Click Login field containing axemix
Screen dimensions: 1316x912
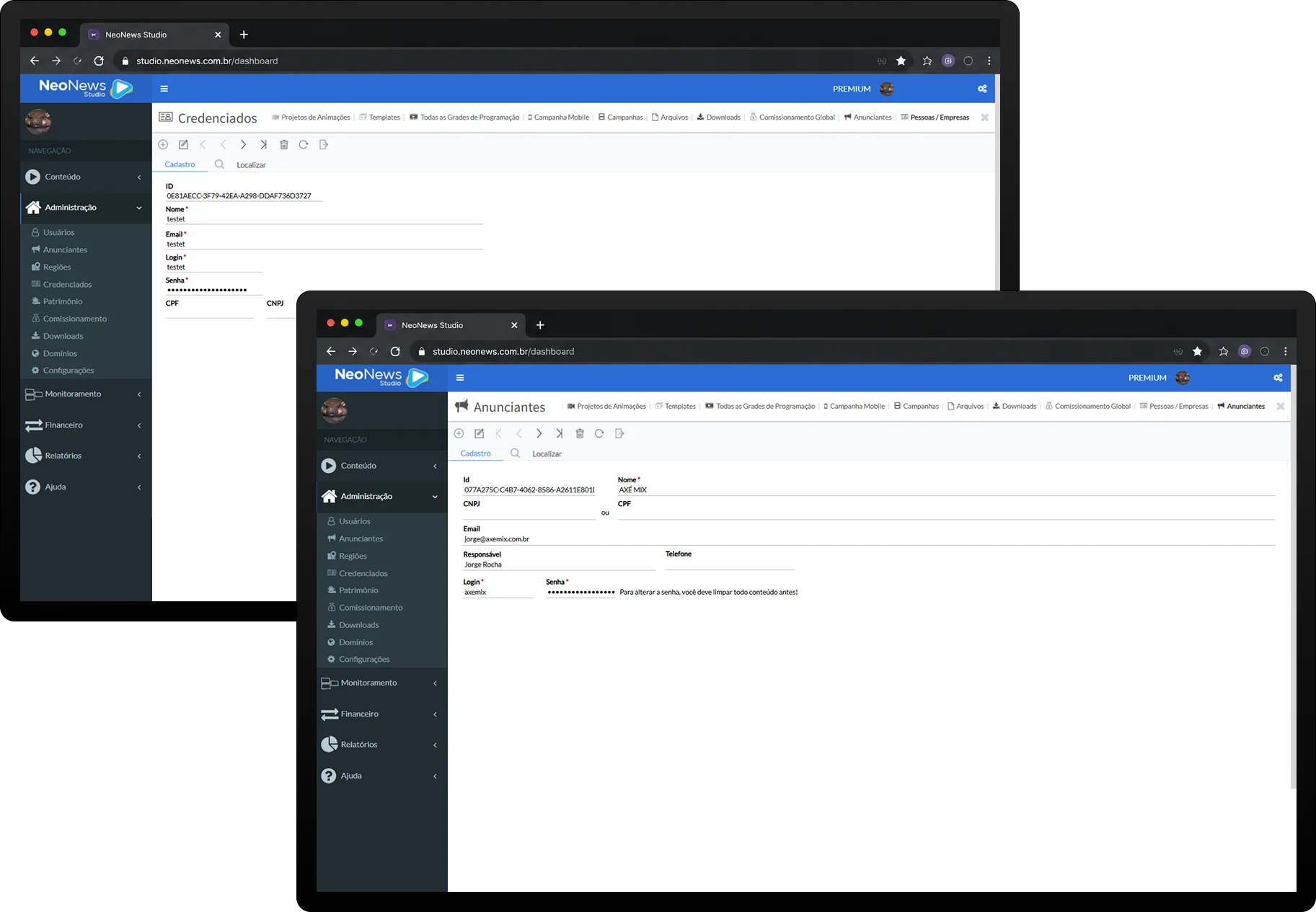click(x=498, y=592)
